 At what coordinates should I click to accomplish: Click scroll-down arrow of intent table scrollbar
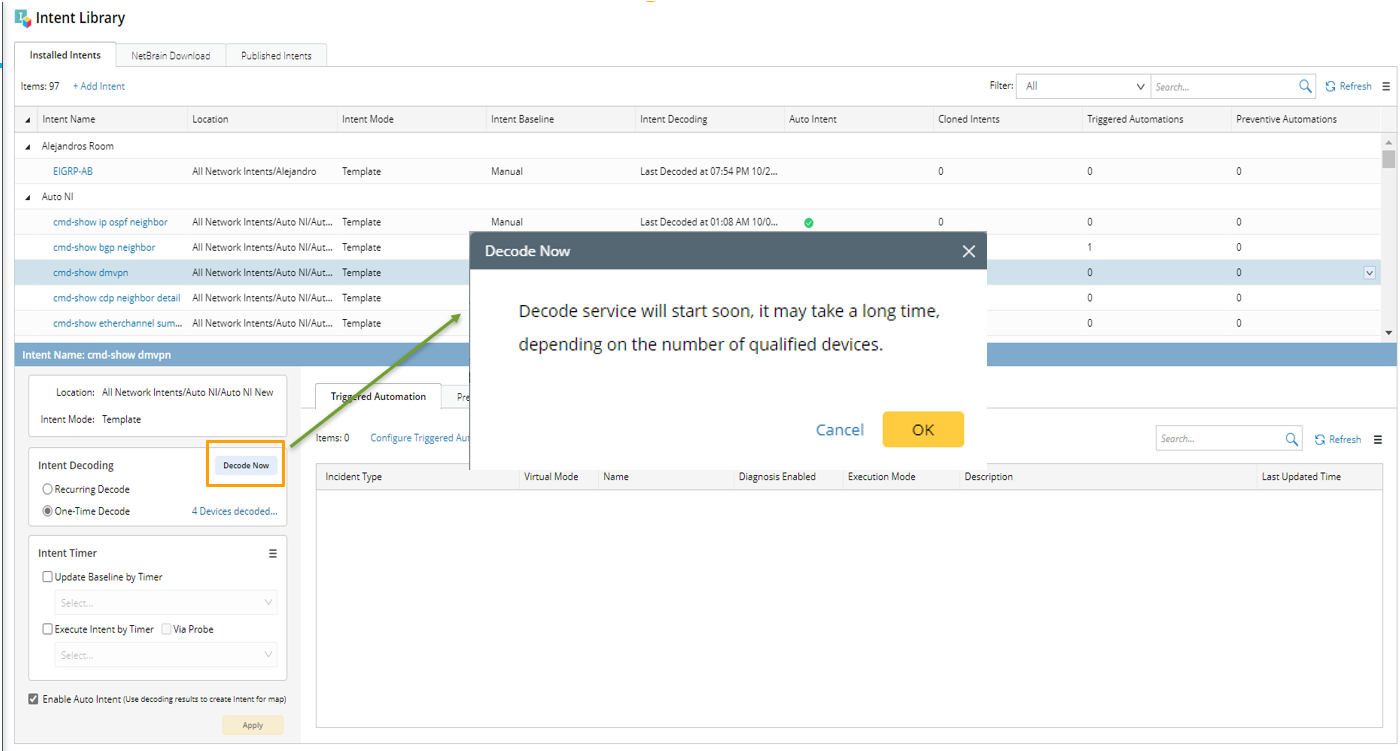(x=1388, y=332)
